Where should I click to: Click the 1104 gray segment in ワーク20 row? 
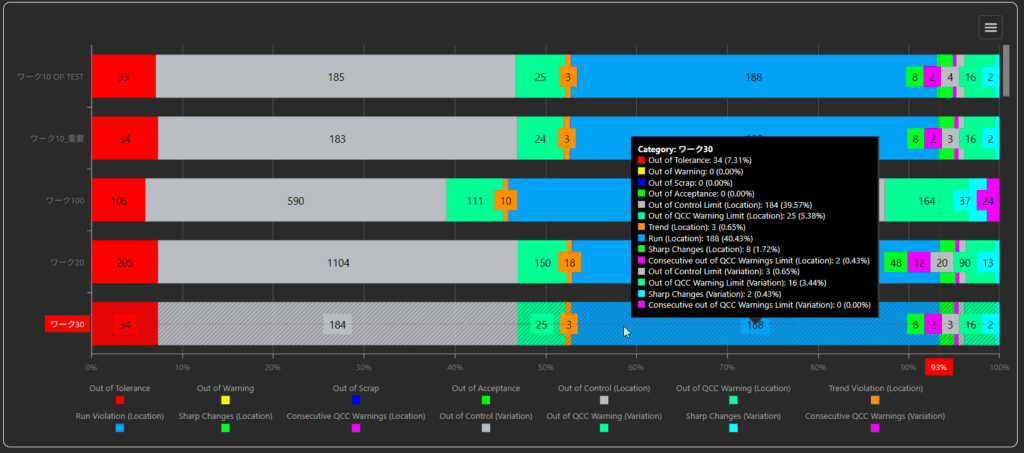(x=338, y=262)
